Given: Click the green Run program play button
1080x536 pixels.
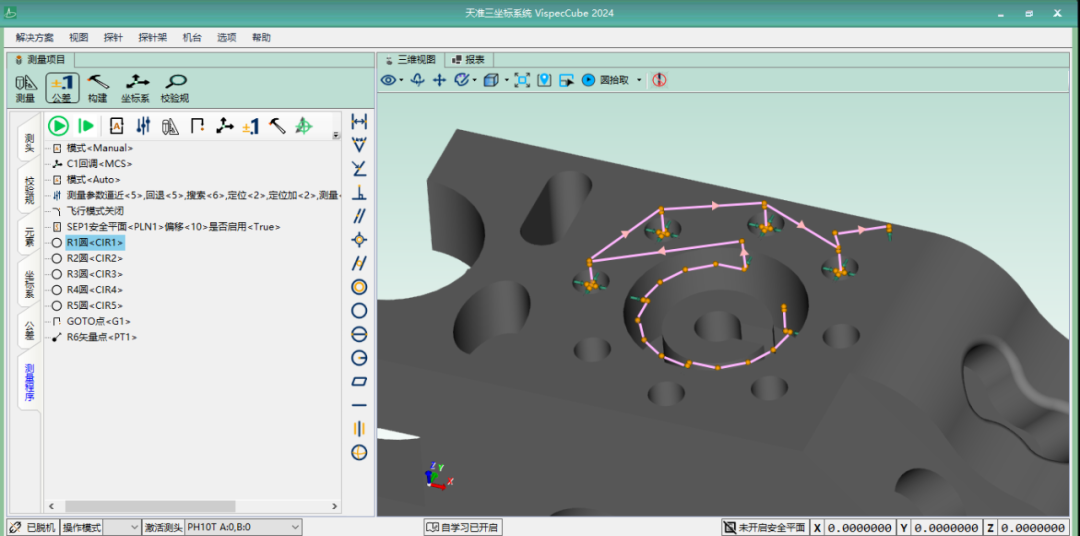Looking at the screenshot, I should pyautogui.click(x=59, y=125).
